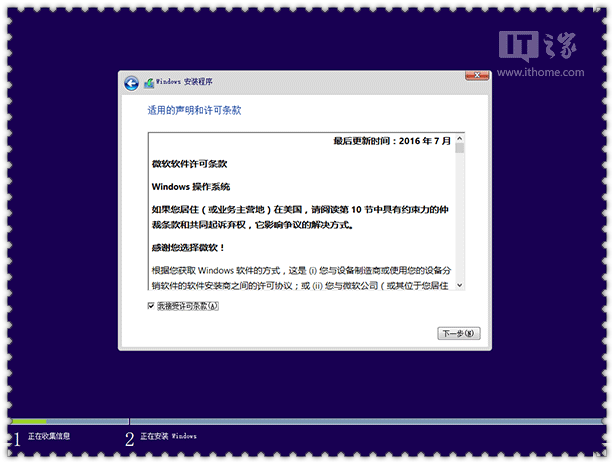
Task: Click the license scrollbar up arrow
Action: (460, 139)
